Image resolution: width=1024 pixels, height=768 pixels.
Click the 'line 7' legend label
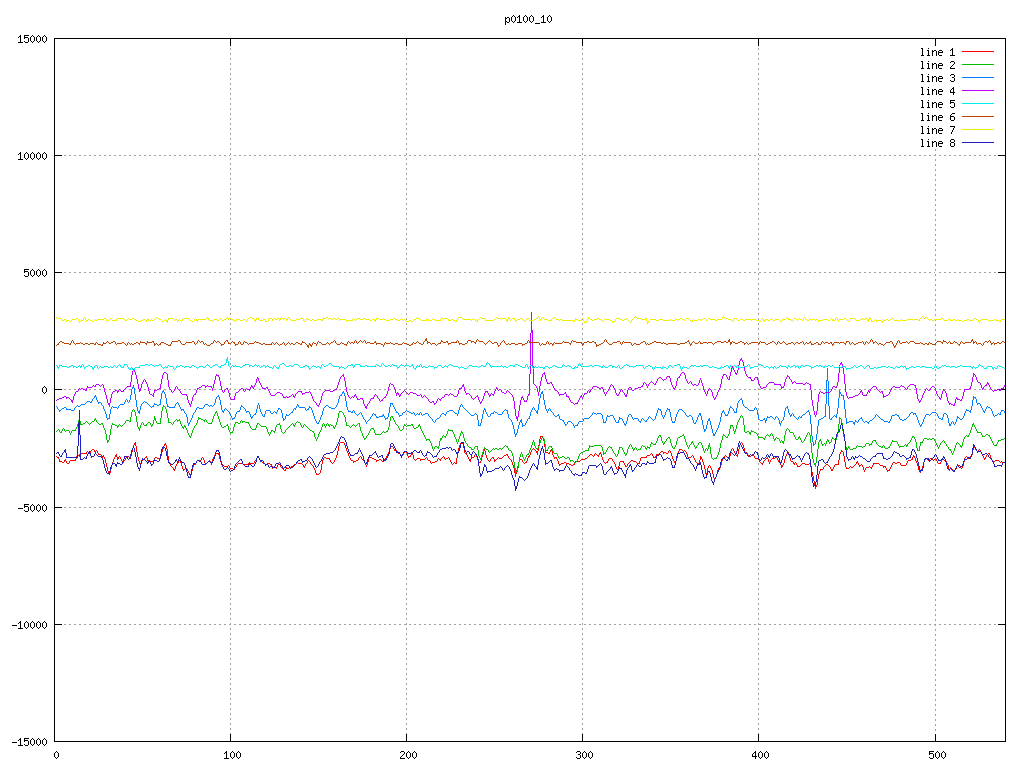pos(937,130)
